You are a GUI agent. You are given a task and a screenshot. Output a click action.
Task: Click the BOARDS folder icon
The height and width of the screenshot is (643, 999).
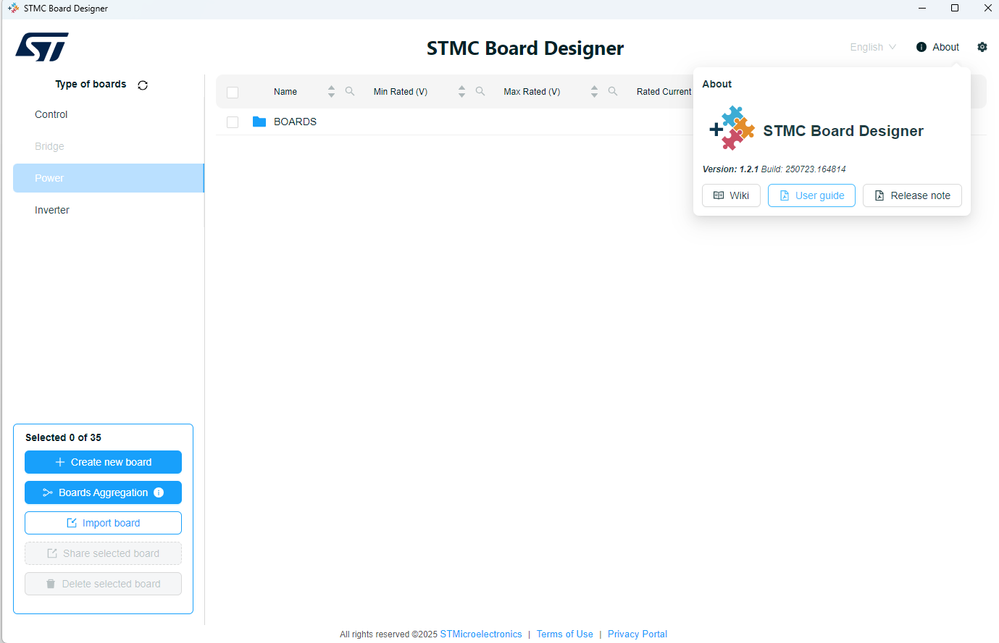(259, 122)
